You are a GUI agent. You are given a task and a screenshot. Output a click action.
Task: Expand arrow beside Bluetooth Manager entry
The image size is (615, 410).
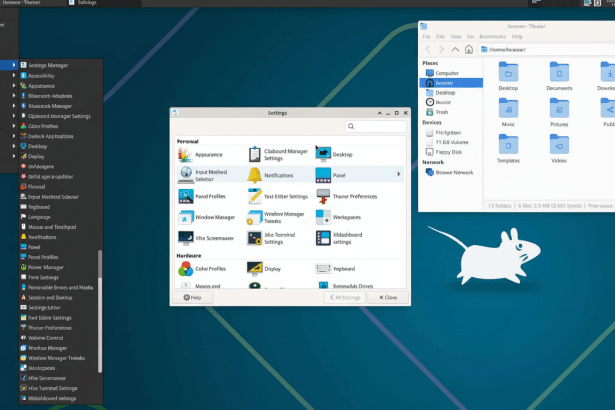coord(14,106)
